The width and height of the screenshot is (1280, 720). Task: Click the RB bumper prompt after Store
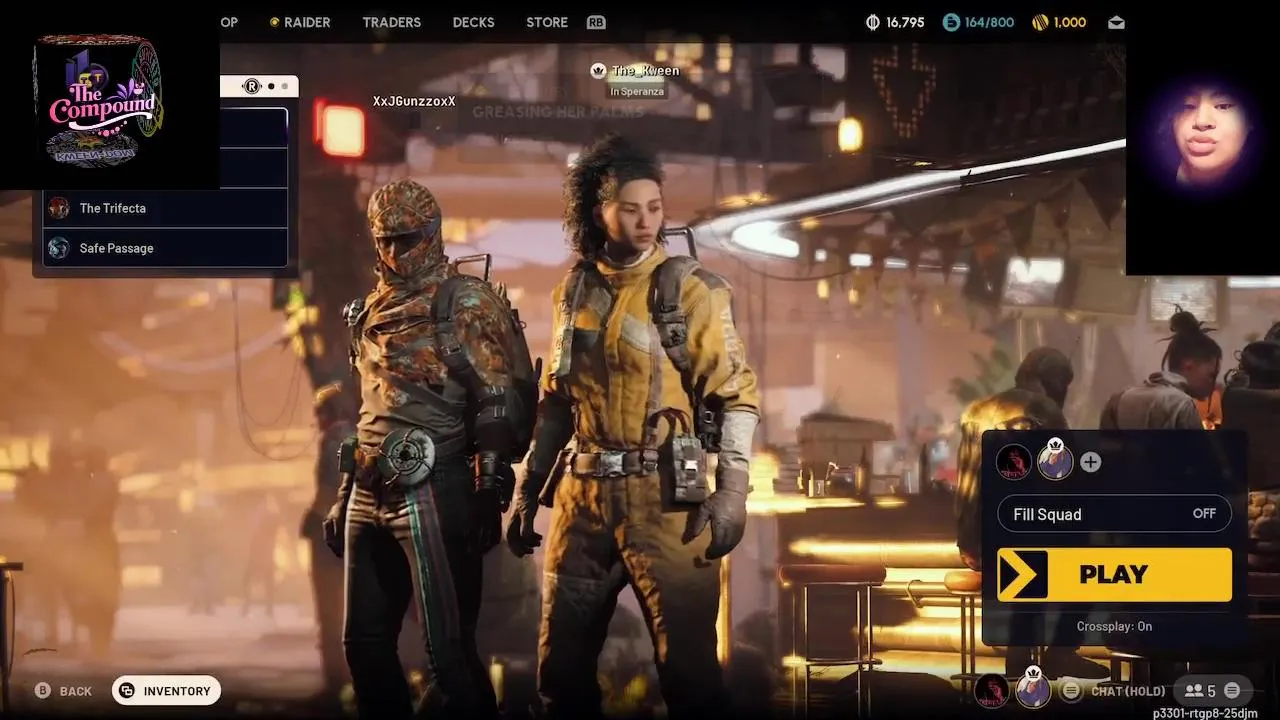(x=596, y=22)
